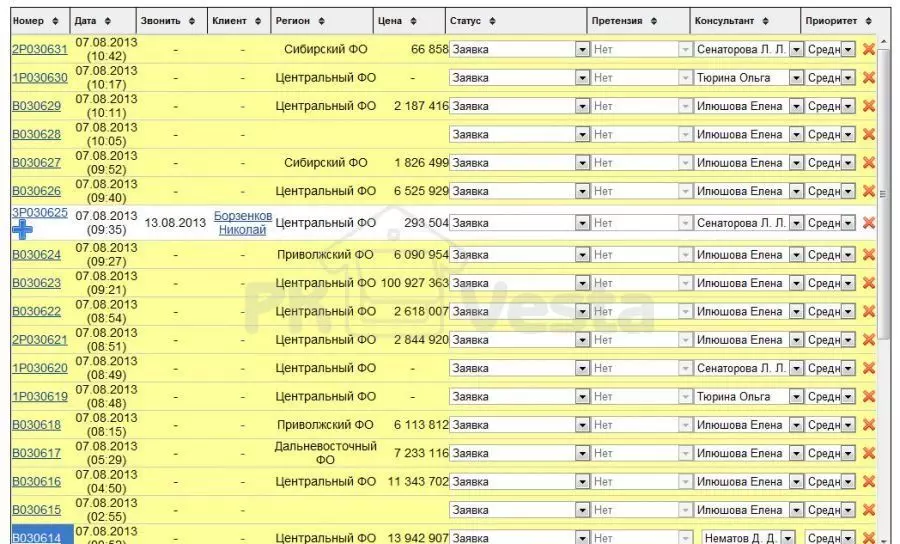The width and height of the screenshot is (900, 544).
Task: Remove order B030615 using red X
Action: (x=868, y=510)
